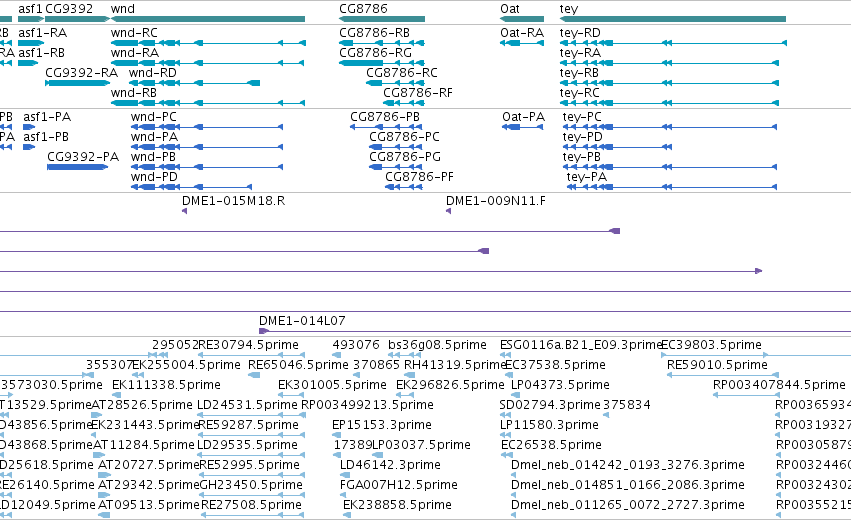
Task: Select the tey gene label
Action: [x=569, y=9]
